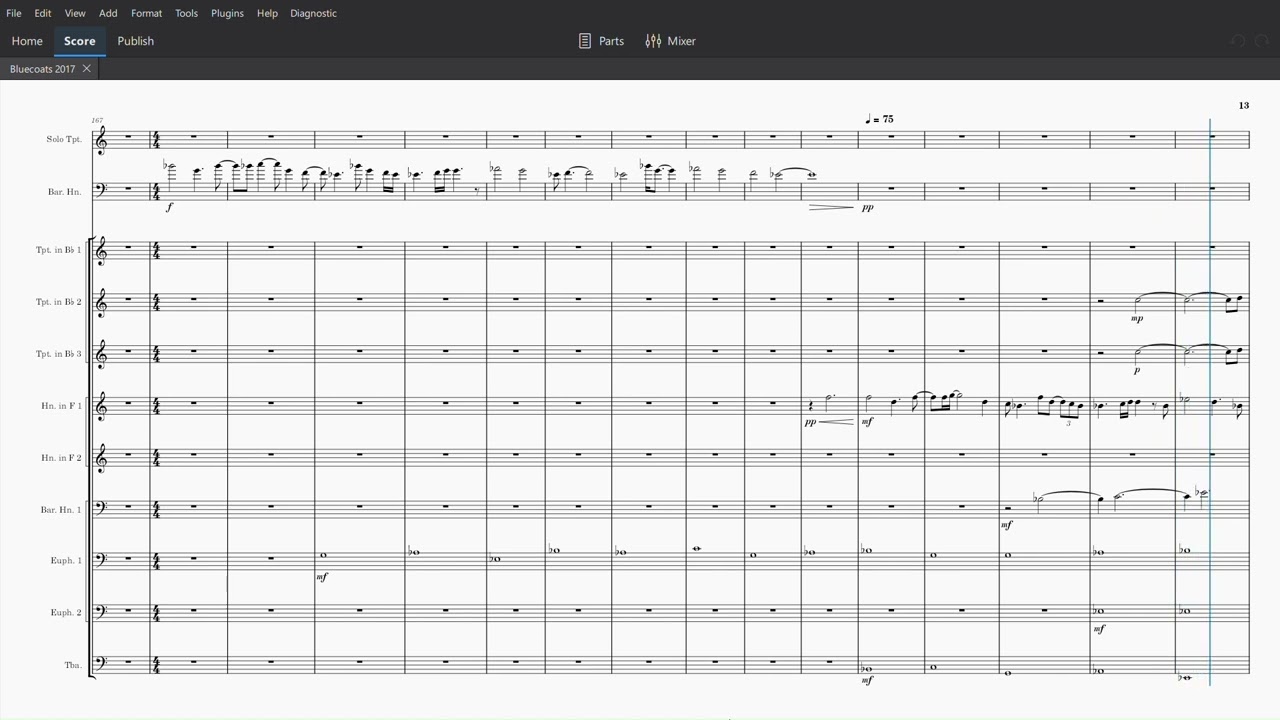Image resolution: width=1280 pixels, height=720 pixels.
Task: Open the Plugins menu
Action: coord(227,13)
